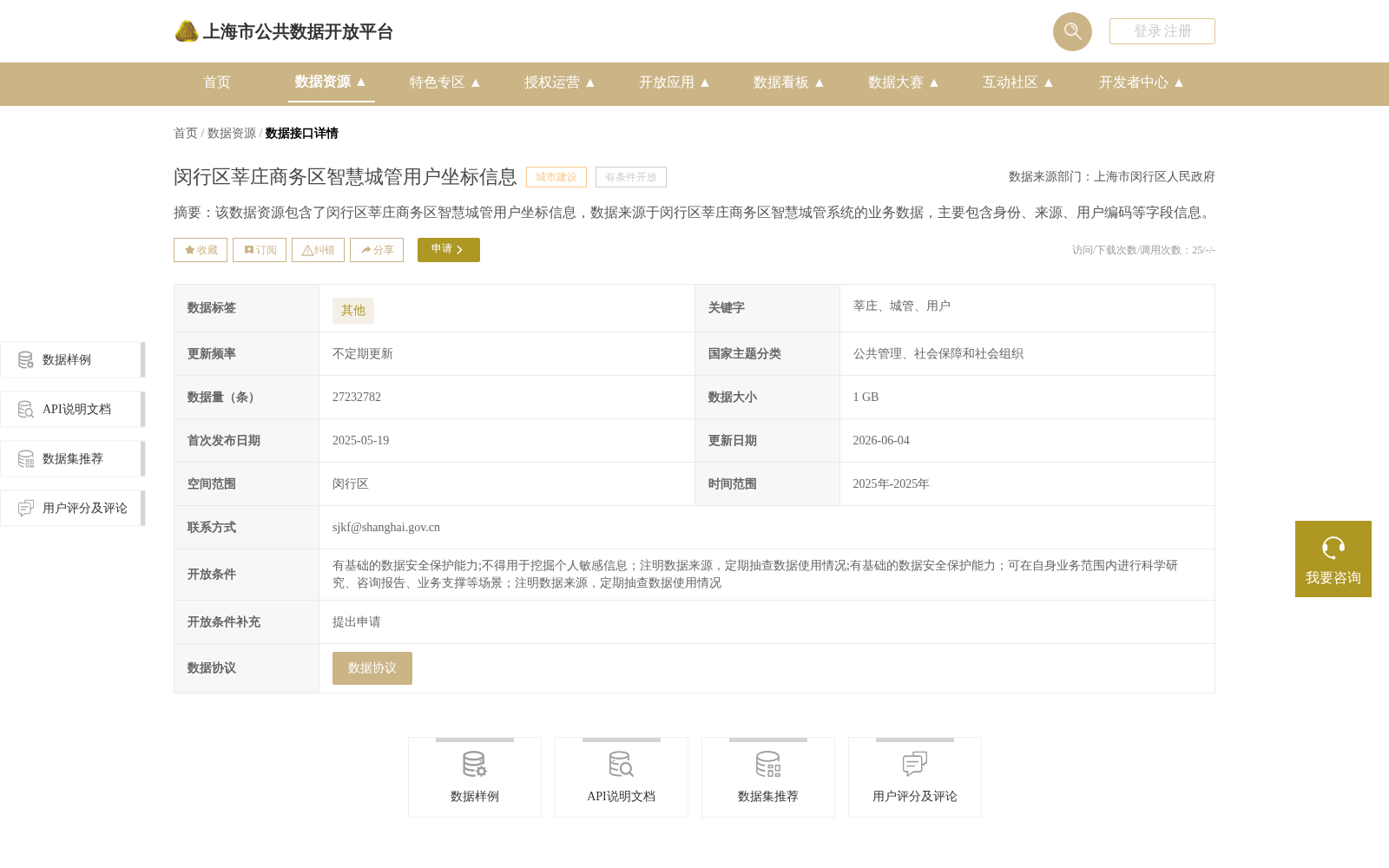Click the 公共管理、社会保障和社会组织 value
This screenshot has width=1389, height=868.
[x=938, y=354]
